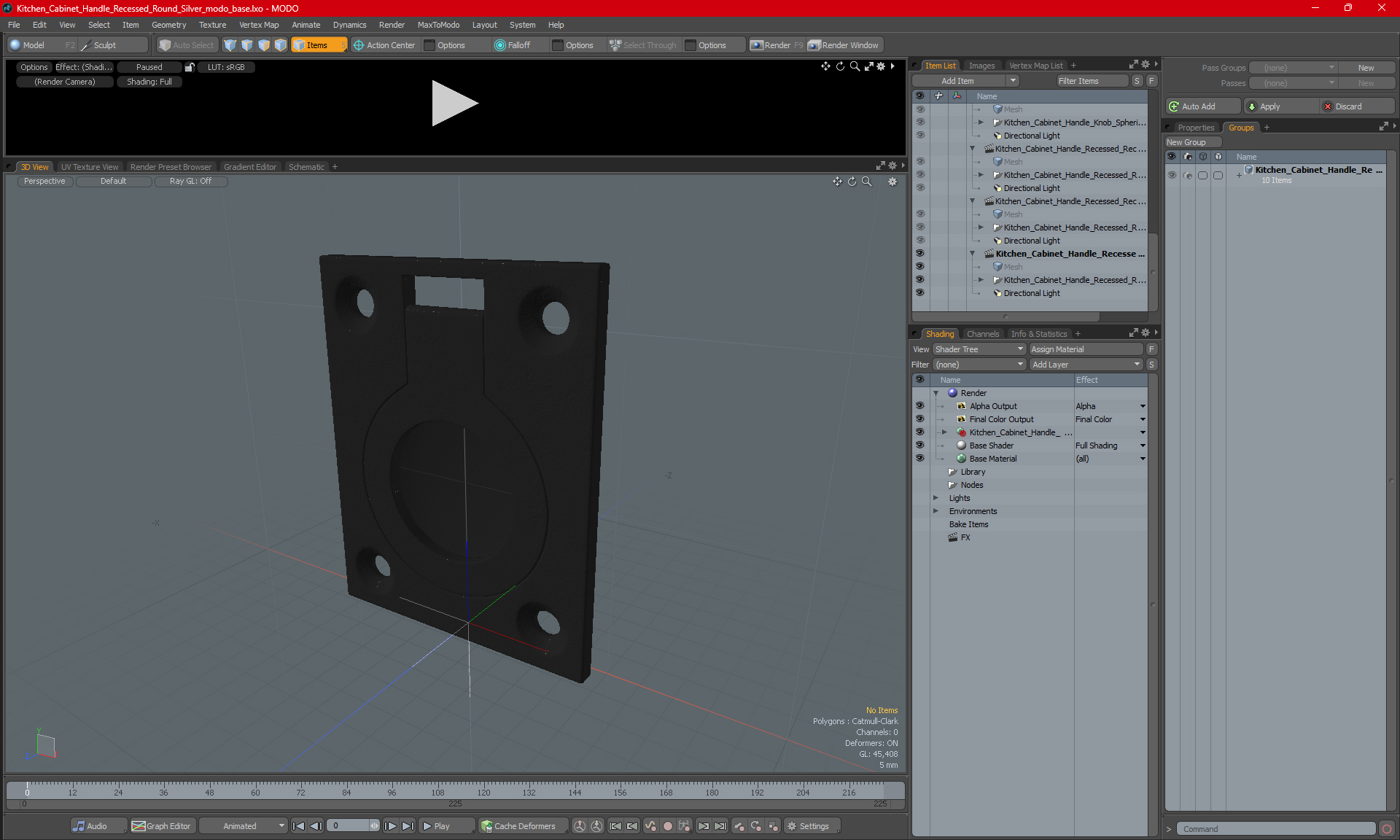The height and width of the screenshot is (840, 1400).
Task: Activate Items selection mode
Action: pos(319,45)
